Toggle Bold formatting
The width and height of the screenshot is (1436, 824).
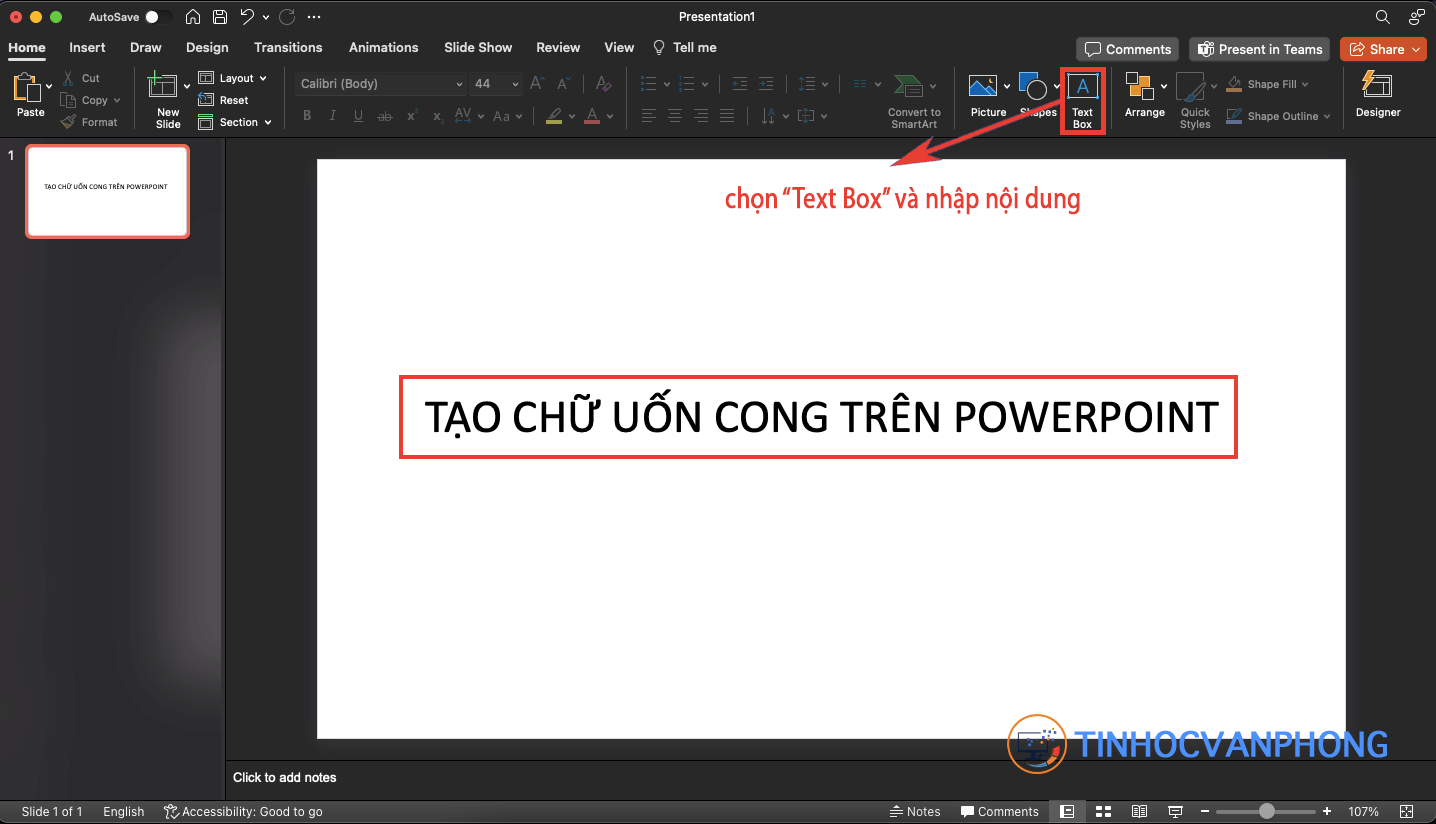307,116
